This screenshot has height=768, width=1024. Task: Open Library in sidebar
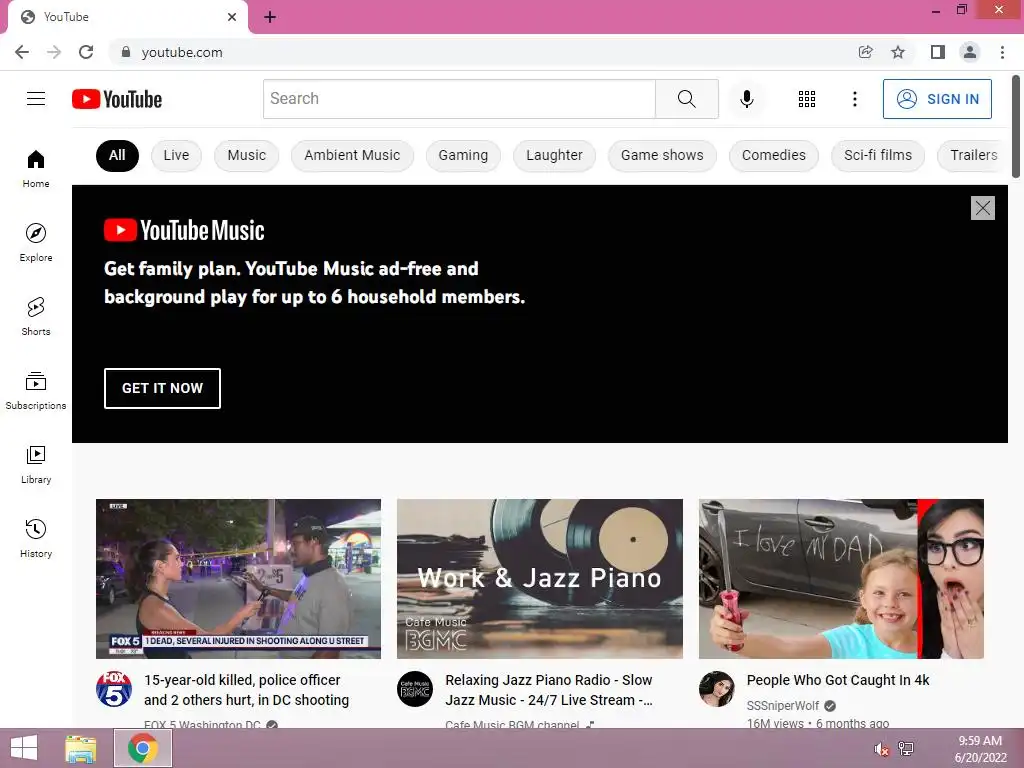pyautogui.click(x=36, y=464)
